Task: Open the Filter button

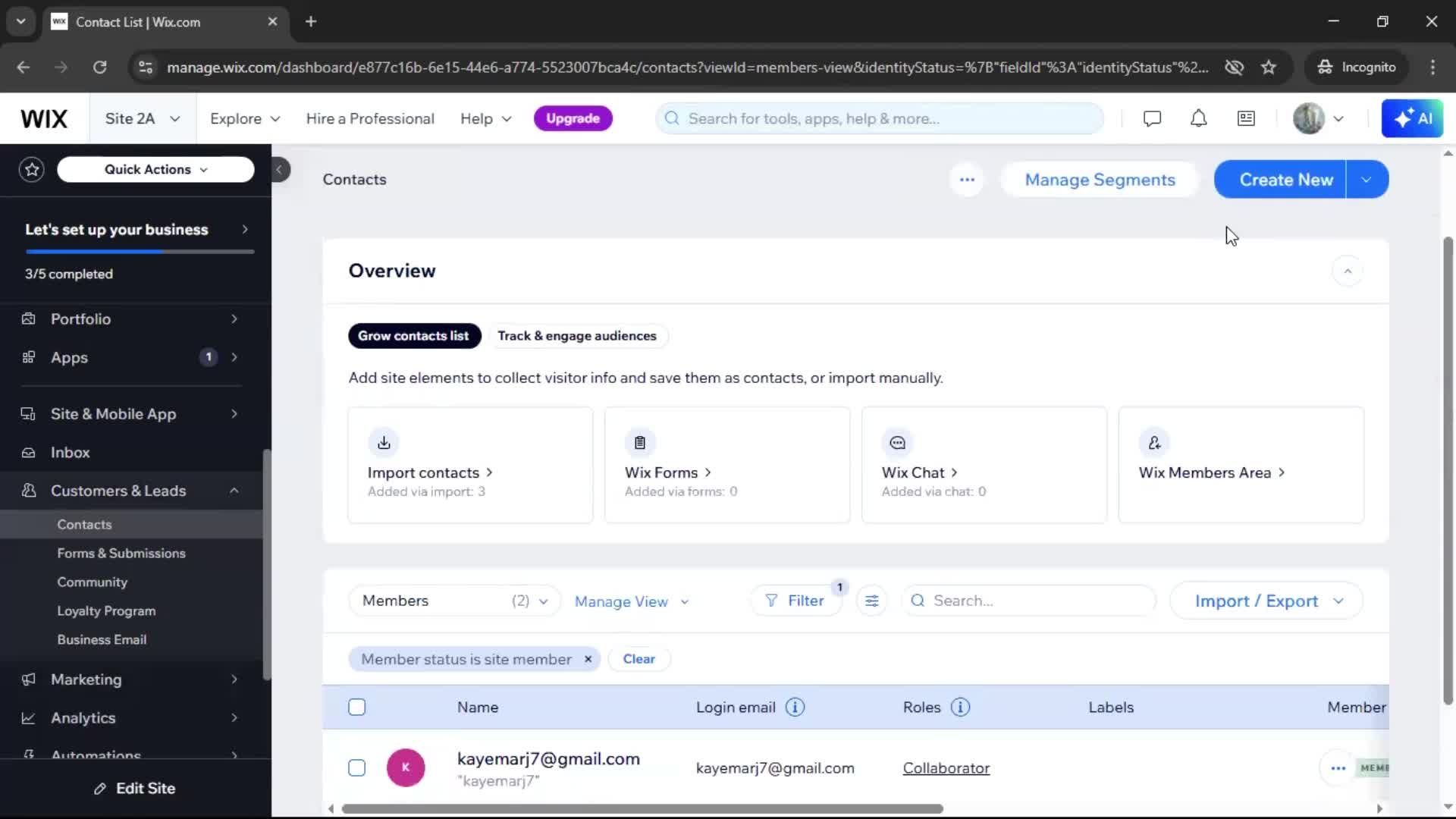Action: coord(795,601)
